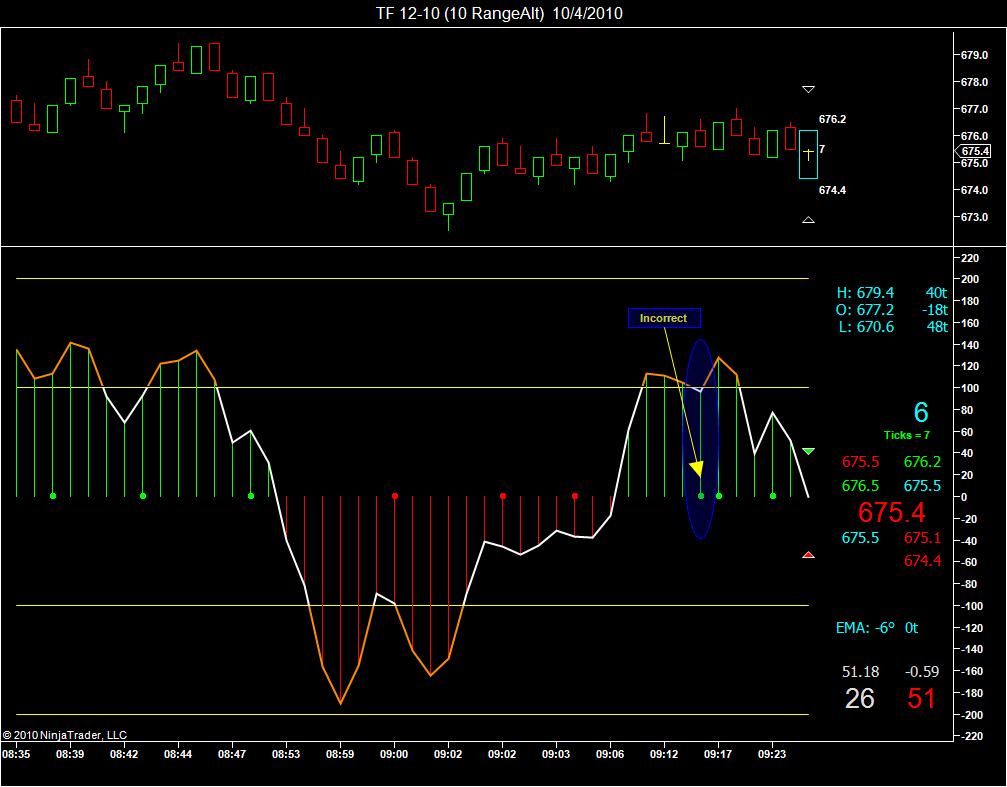
Task: Click the '-0.59' value
Action: point(922,671)
